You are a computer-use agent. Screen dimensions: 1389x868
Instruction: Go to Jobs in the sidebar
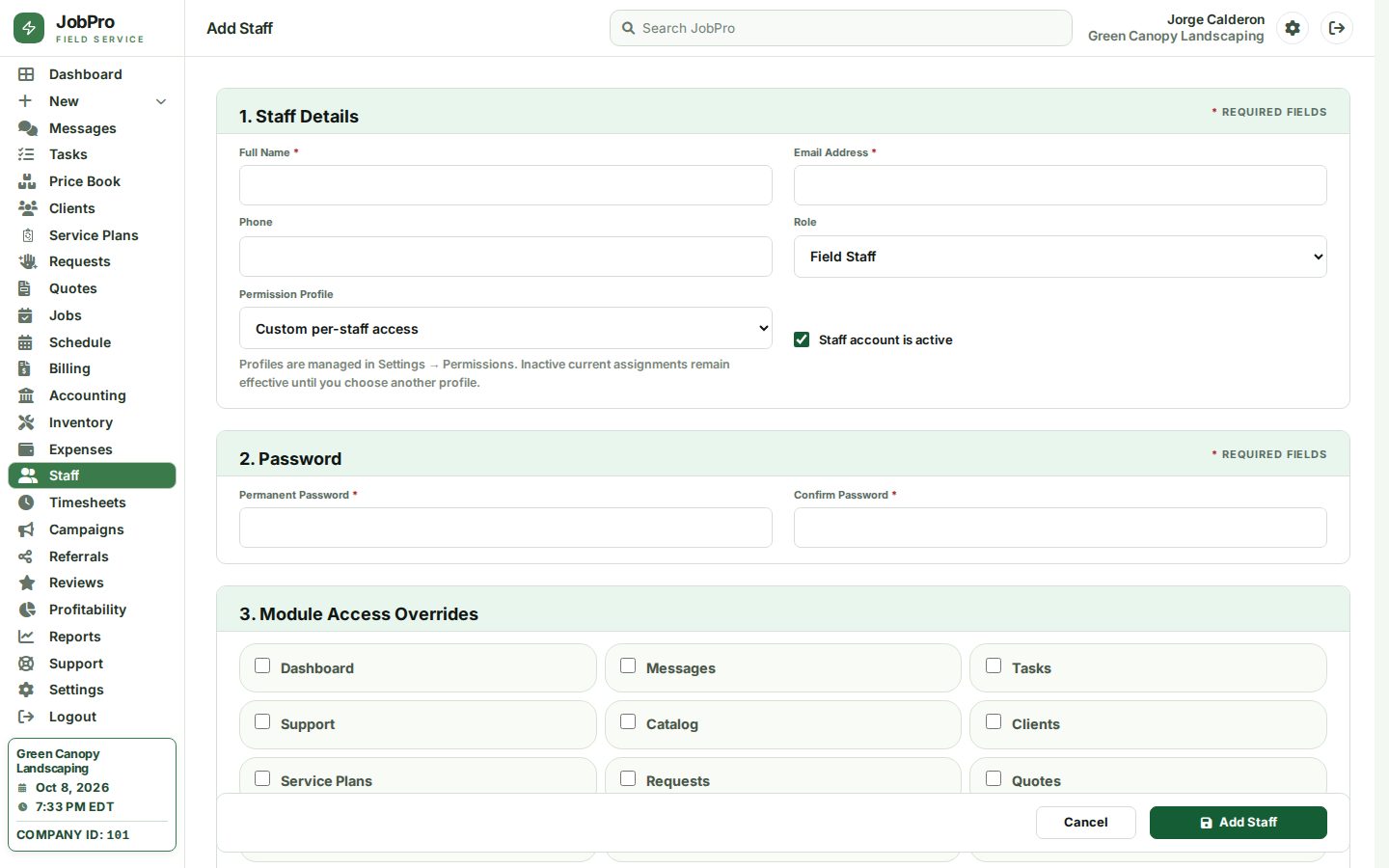92,315
